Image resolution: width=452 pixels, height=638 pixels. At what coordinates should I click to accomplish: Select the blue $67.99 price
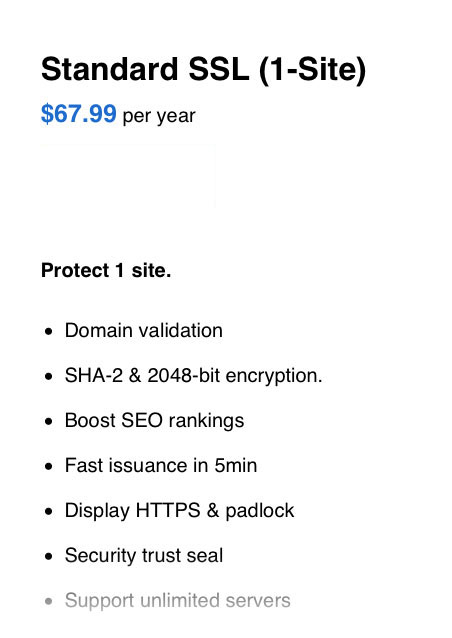[x=79, y=114]
